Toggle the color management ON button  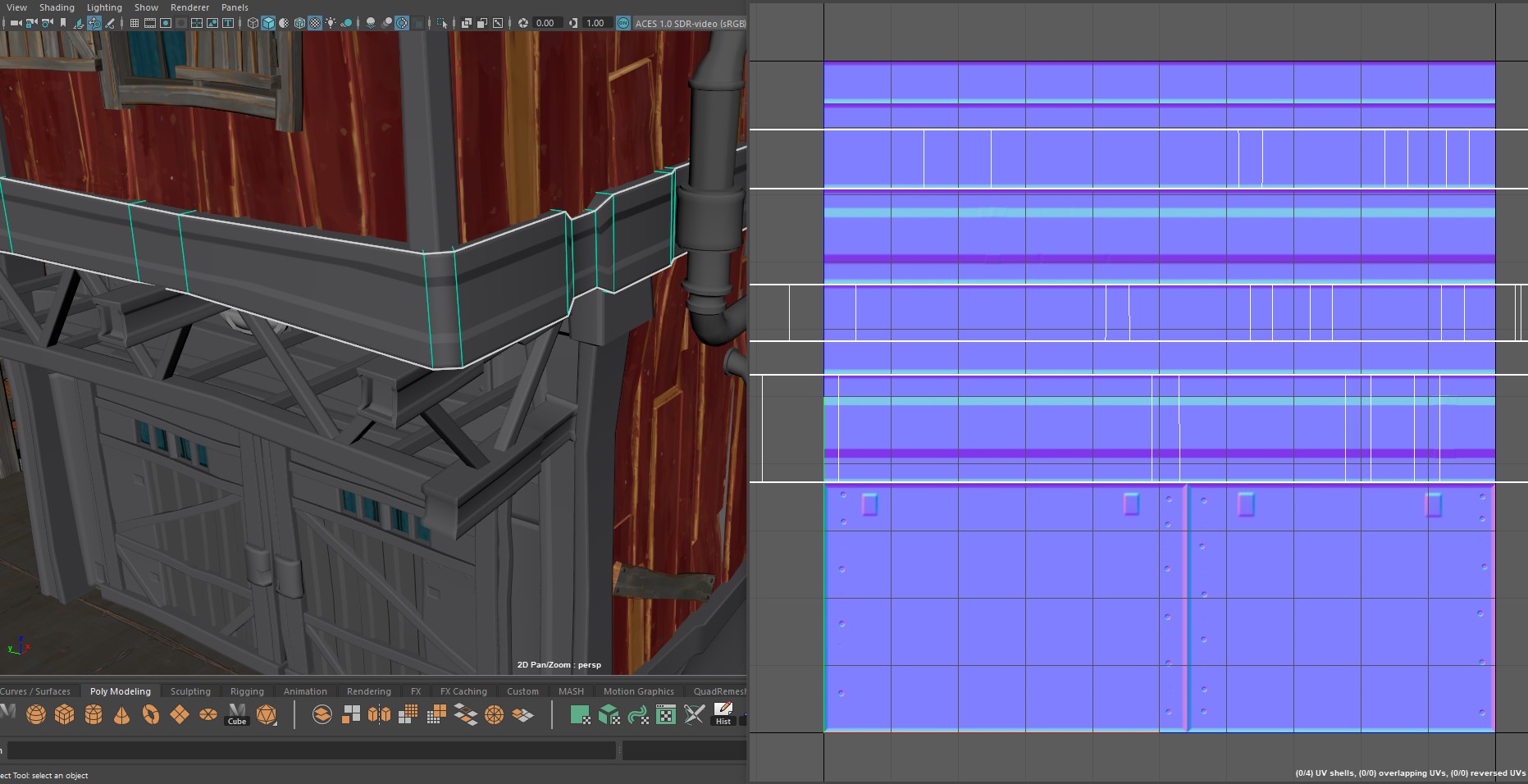click(x=623, y=23)
